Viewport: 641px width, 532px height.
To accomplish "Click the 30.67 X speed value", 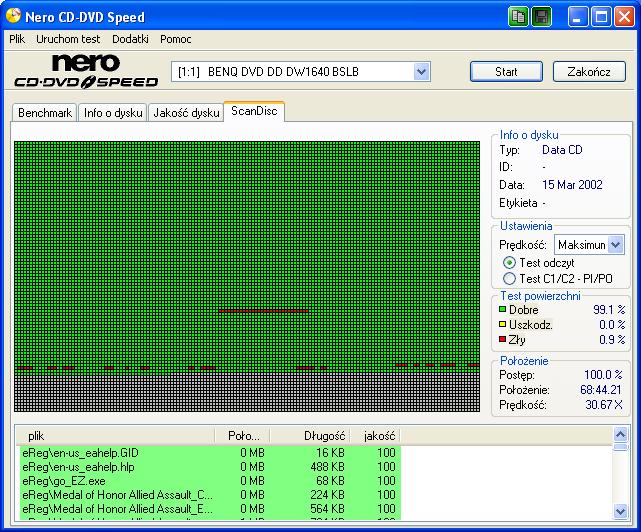I will (x=603, y=405).
